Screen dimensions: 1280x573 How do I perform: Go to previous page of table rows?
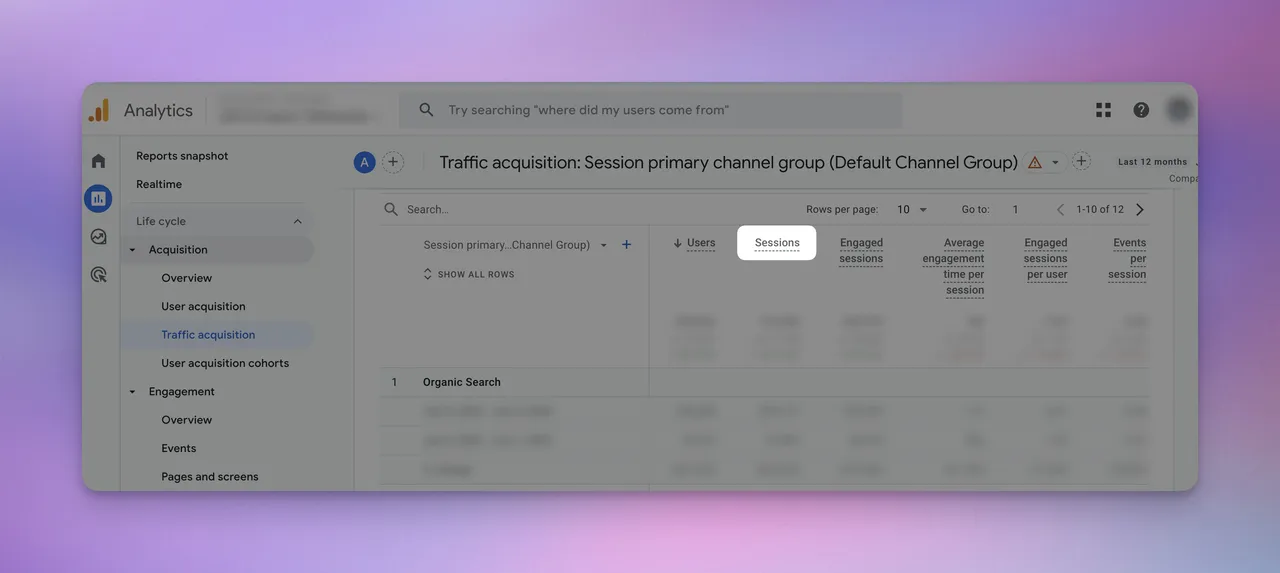(1061, 209)
